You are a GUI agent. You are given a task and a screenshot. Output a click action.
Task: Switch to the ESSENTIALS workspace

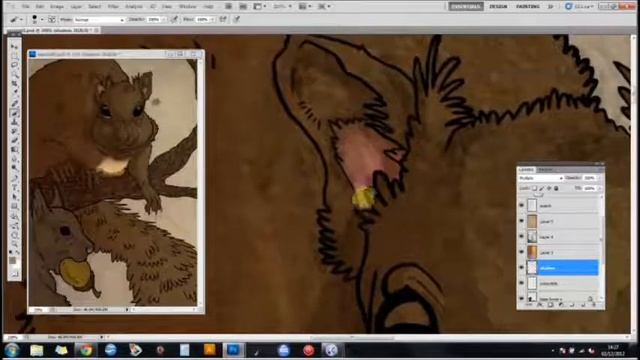point(466,7)
